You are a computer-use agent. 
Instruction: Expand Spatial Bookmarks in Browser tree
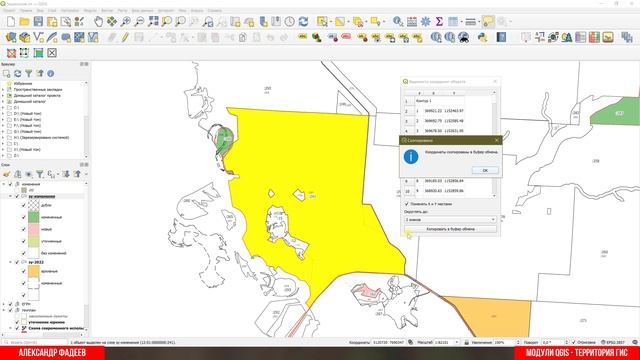pos(3,89)
